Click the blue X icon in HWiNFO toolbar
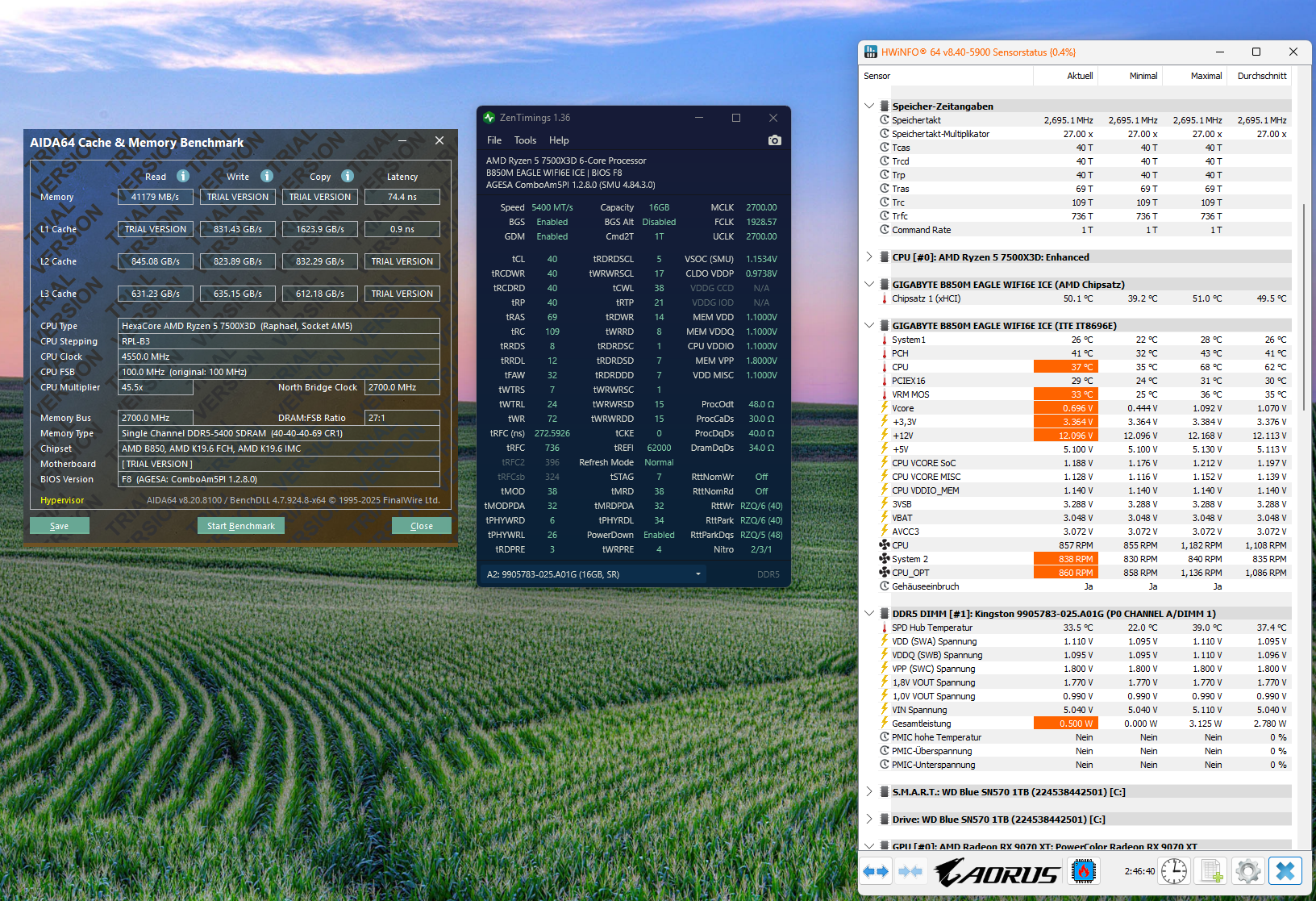This screenshot has height=901, width=1316. coord(1285,871)
